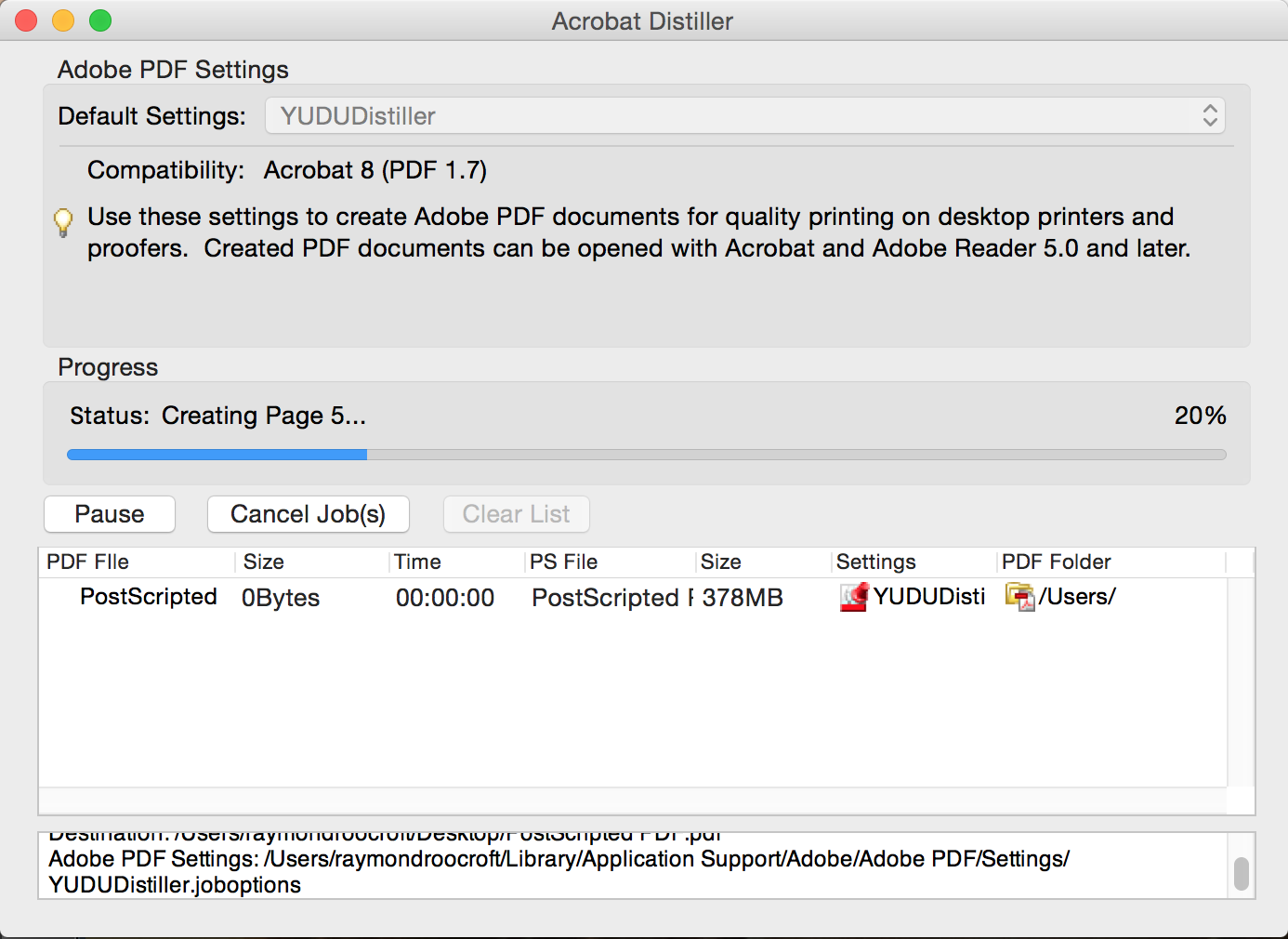Click the YUDUDisti settings name text
Screen dimensions: 1288x939
929,597
